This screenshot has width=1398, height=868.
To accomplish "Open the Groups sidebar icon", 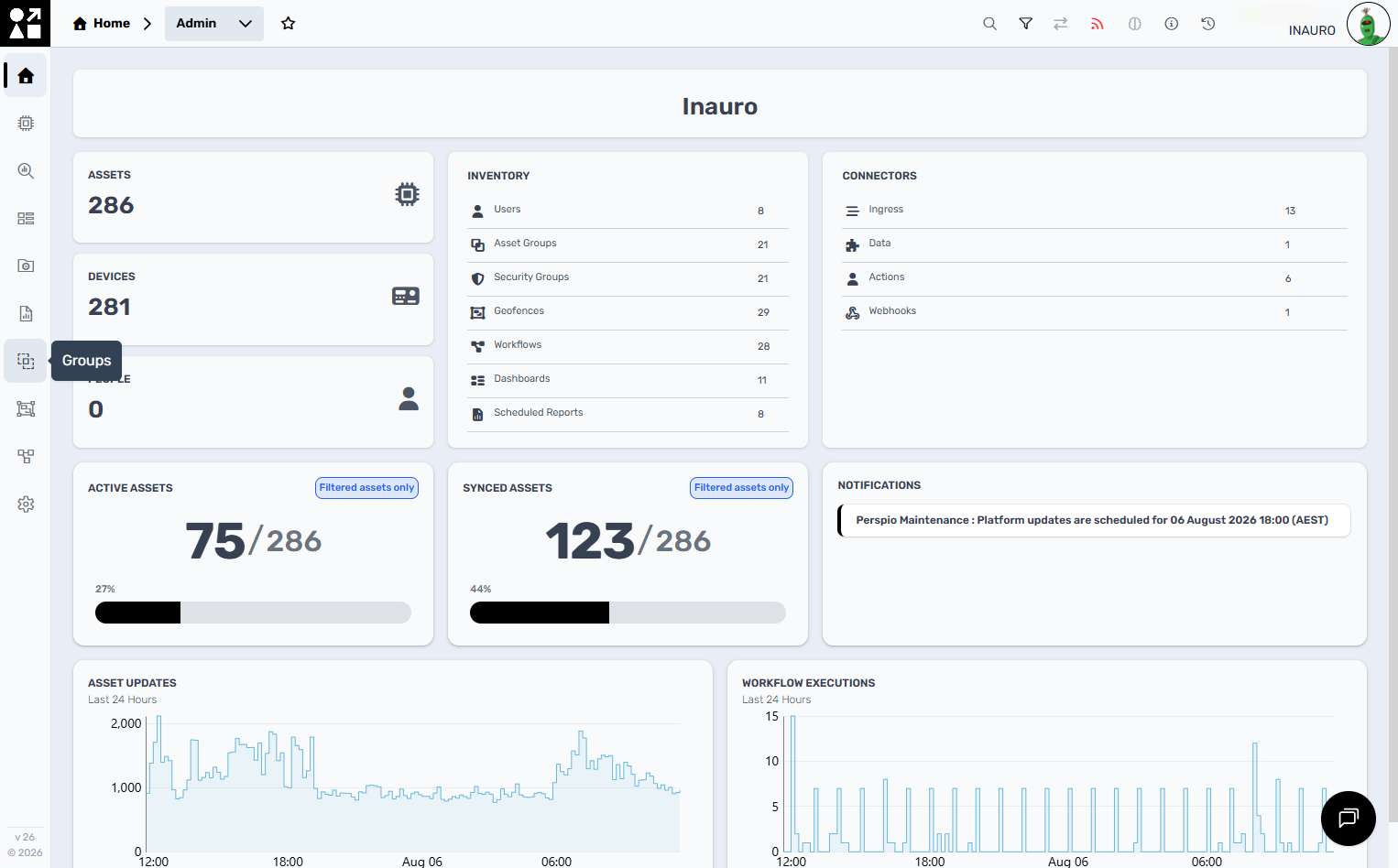I will 26,361.
